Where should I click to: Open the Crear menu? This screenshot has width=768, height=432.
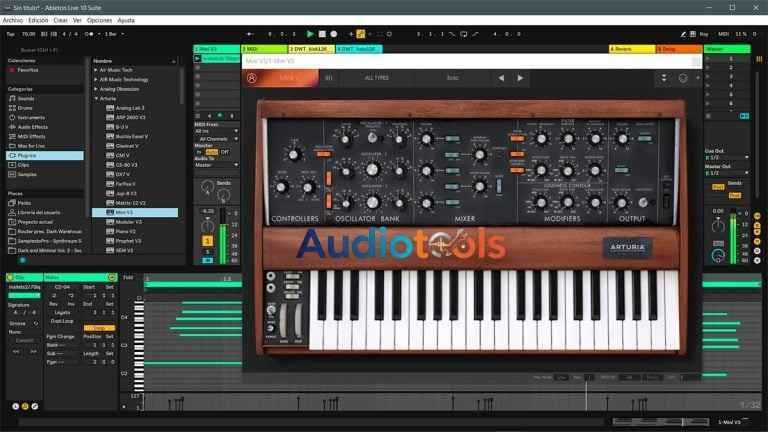[x=60, y=20]
